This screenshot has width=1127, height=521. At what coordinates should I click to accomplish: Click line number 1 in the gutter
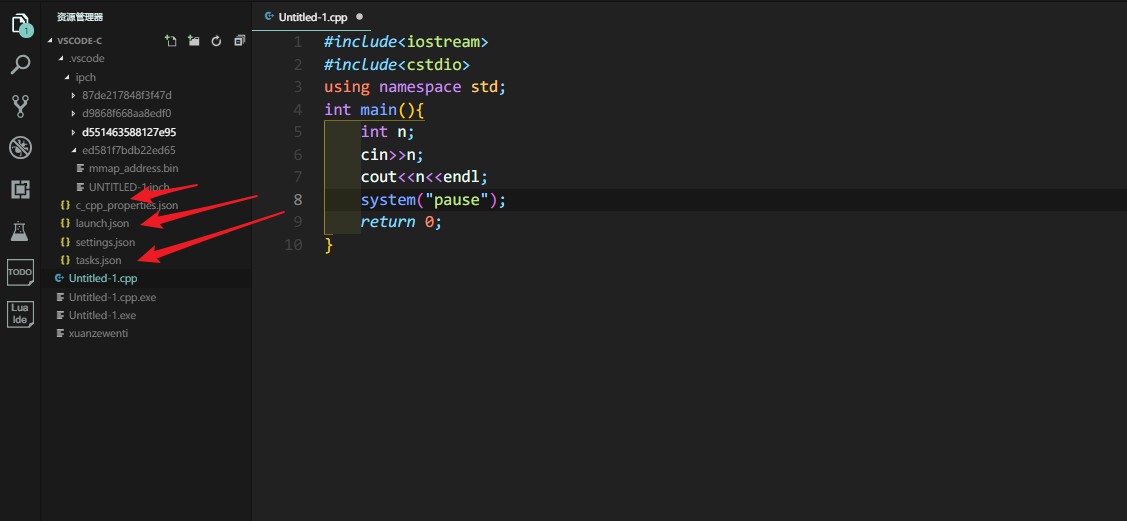[x=298, y=42]
